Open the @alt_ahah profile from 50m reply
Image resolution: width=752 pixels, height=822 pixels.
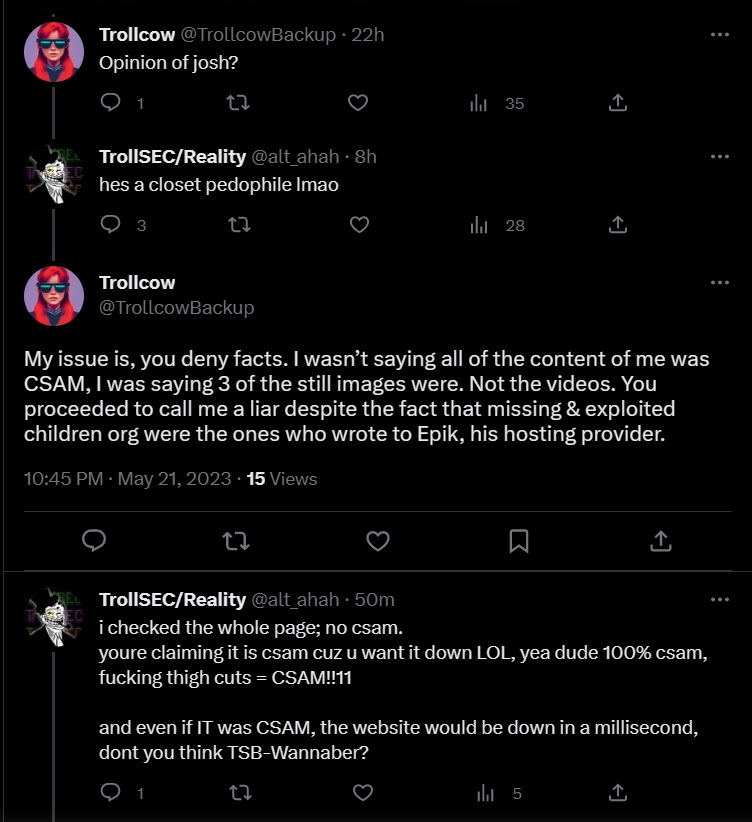(x=295, y=600)
